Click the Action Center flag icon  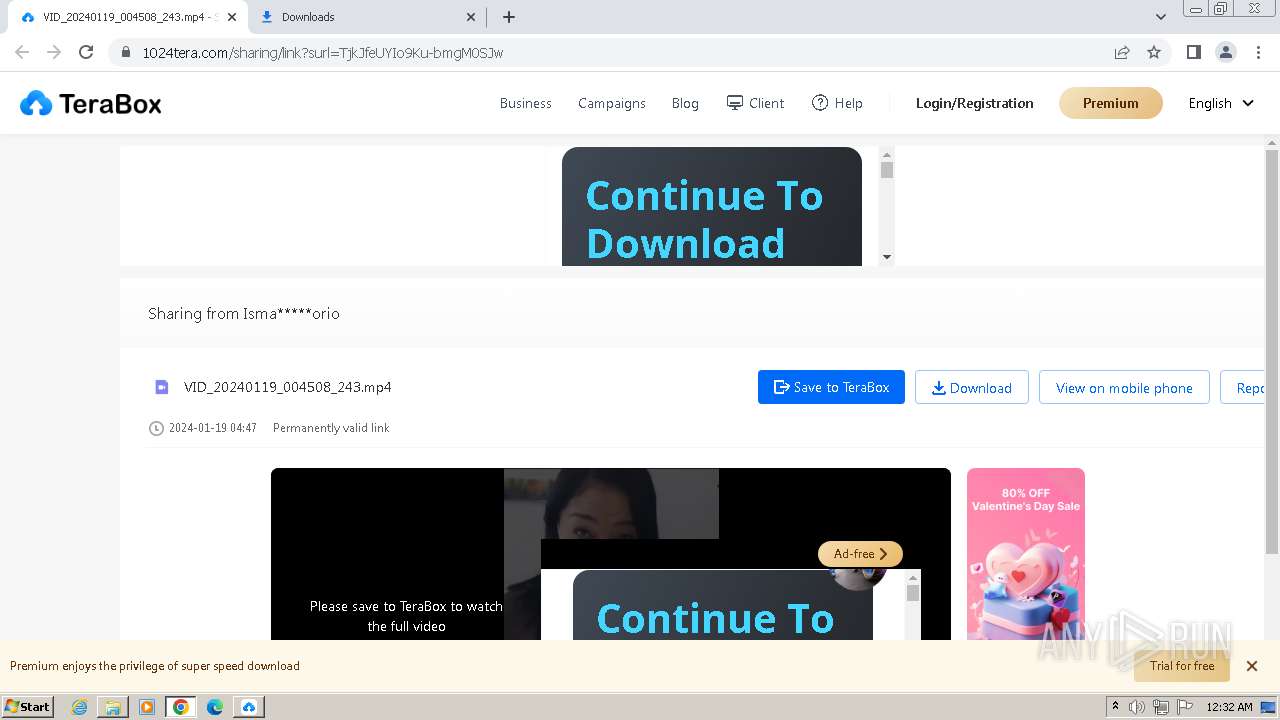(x=1185, y=707)
